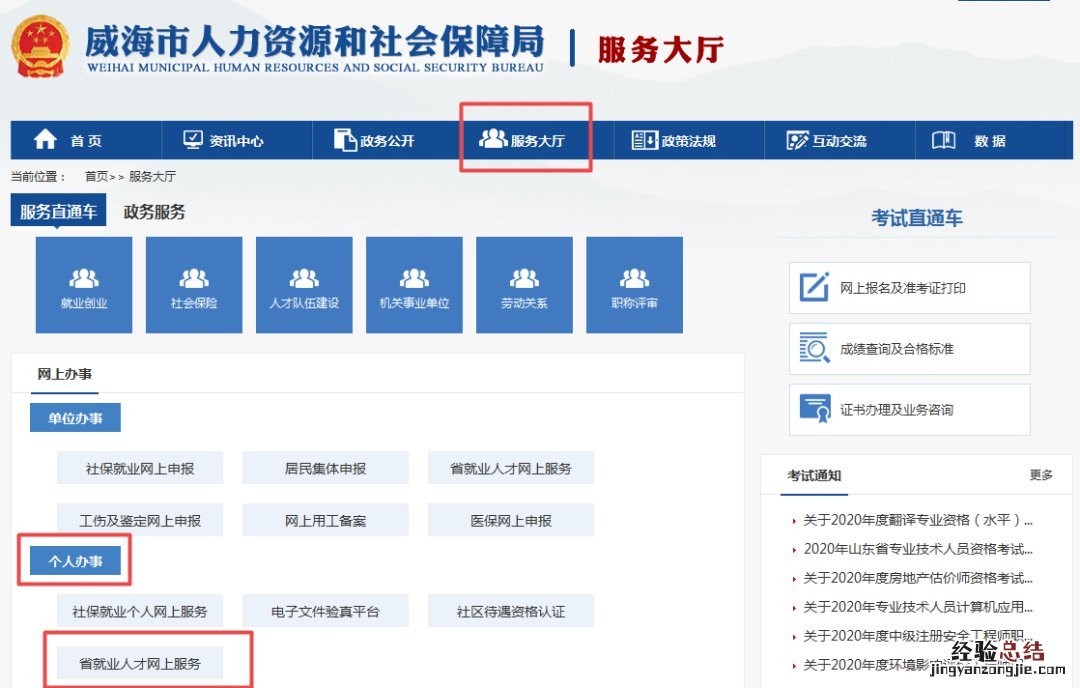Screen dimensions: 1080x688
Task: Click the 劳动关系 tile icon
Action: pyautogui.click(x=524, y=279)
